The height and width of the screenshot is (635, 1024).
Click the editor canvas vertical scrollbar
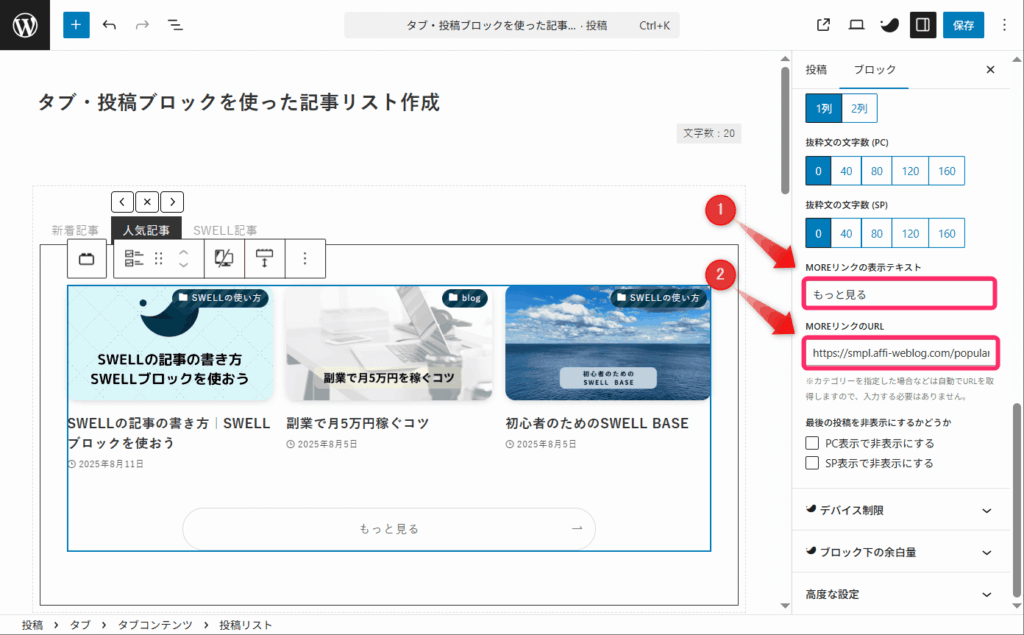(x=785, y=131)
